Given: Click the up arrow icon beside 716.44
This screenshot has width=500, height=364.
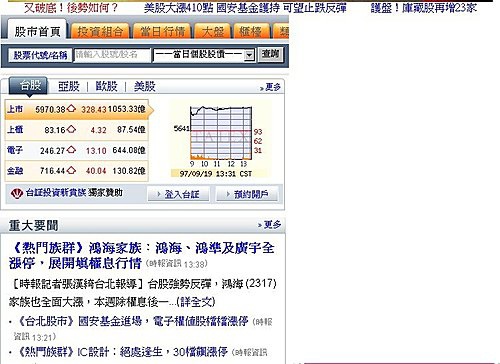Looking at the screenshot, I should 71,171.
